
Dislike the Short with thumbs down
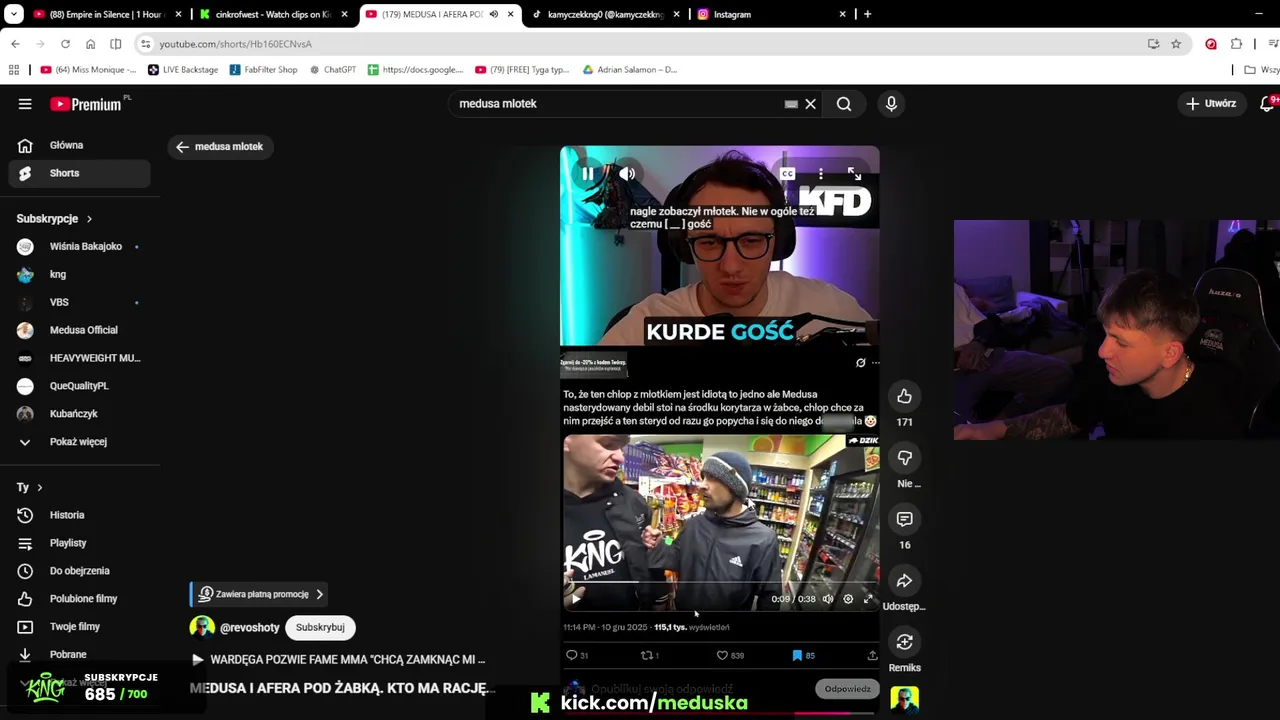[904, 458]
